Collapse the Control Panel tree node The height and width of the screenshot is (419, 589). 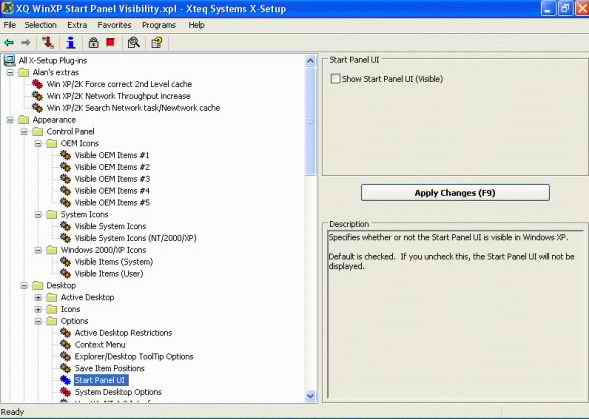(24, 132)
